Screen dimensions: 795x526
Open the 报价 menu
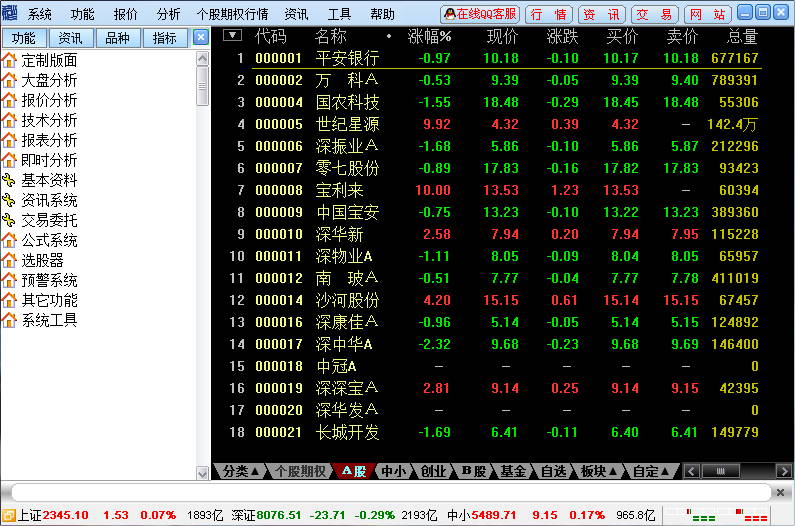tap(126, 14)
